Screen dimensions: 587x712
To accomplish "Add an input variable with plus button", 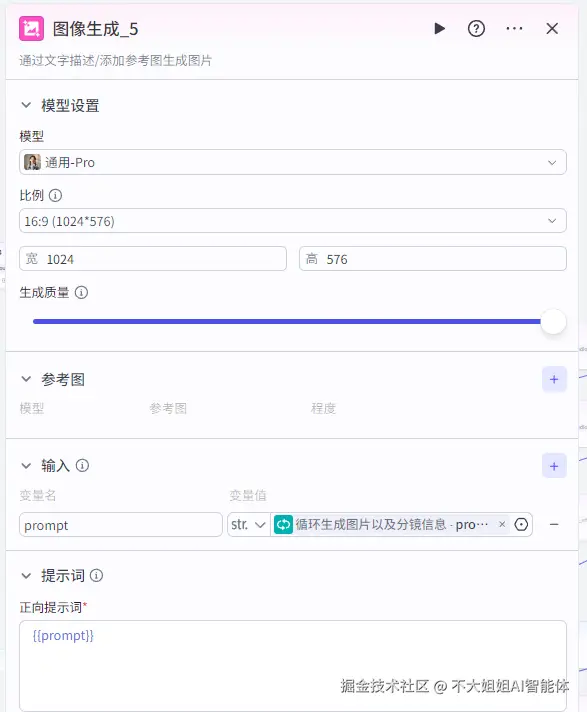I will [554, 466].
